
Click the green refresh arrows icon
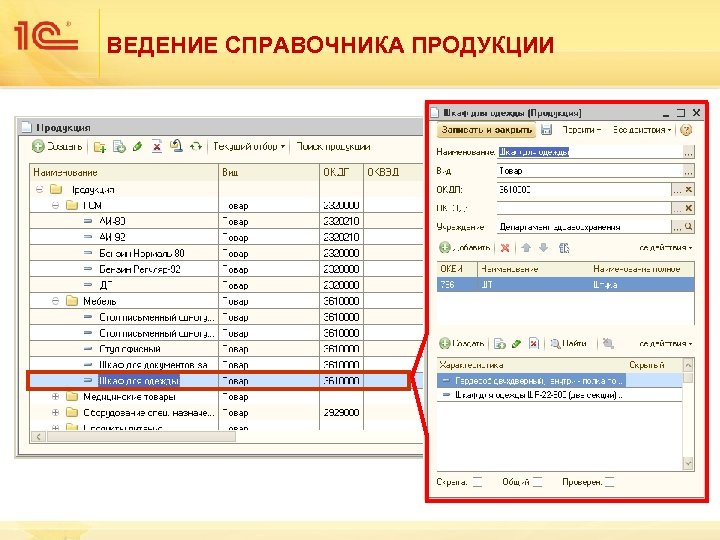[196, 147]
